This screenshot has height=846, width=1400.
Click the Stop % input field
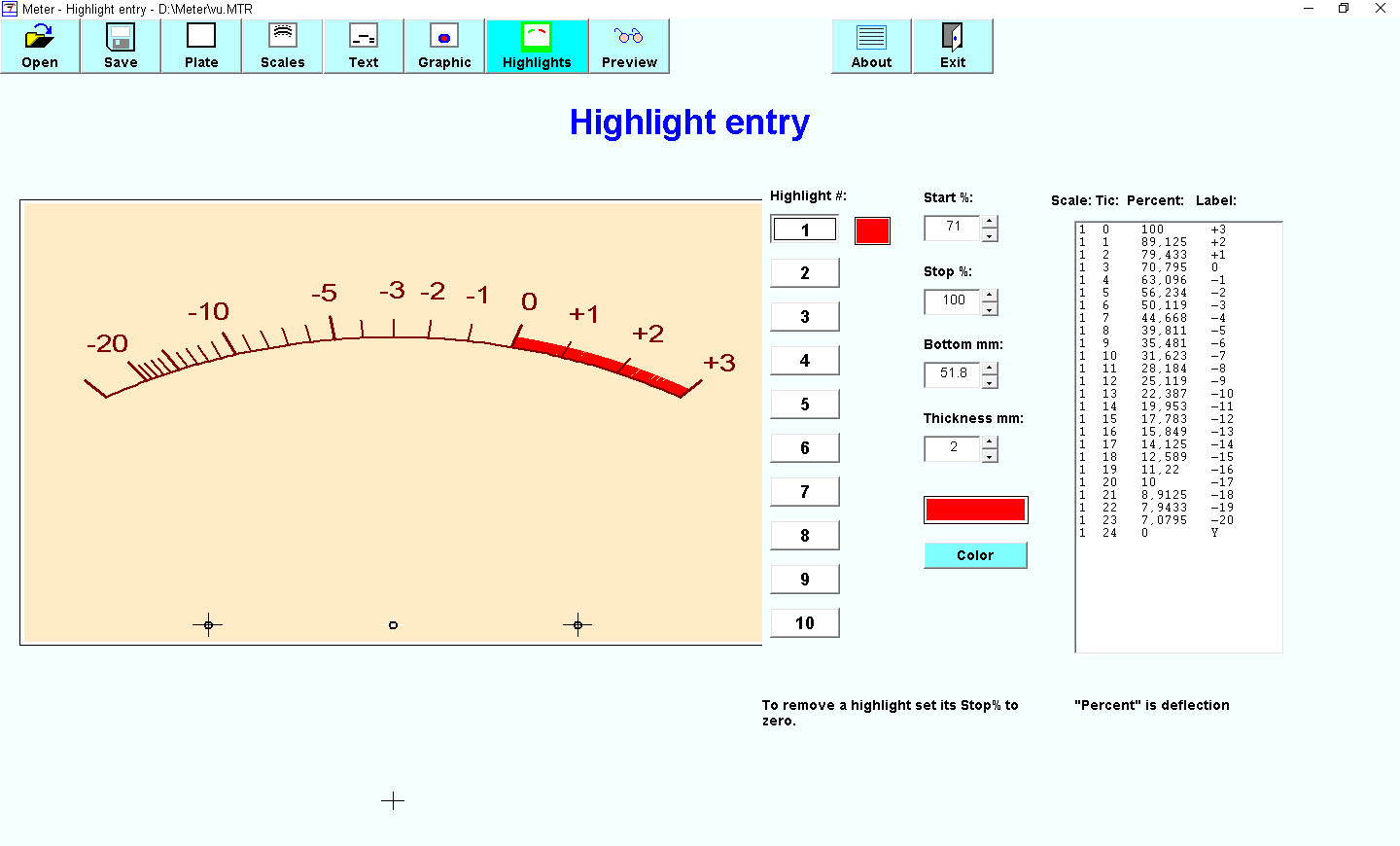tap(952, 301)
